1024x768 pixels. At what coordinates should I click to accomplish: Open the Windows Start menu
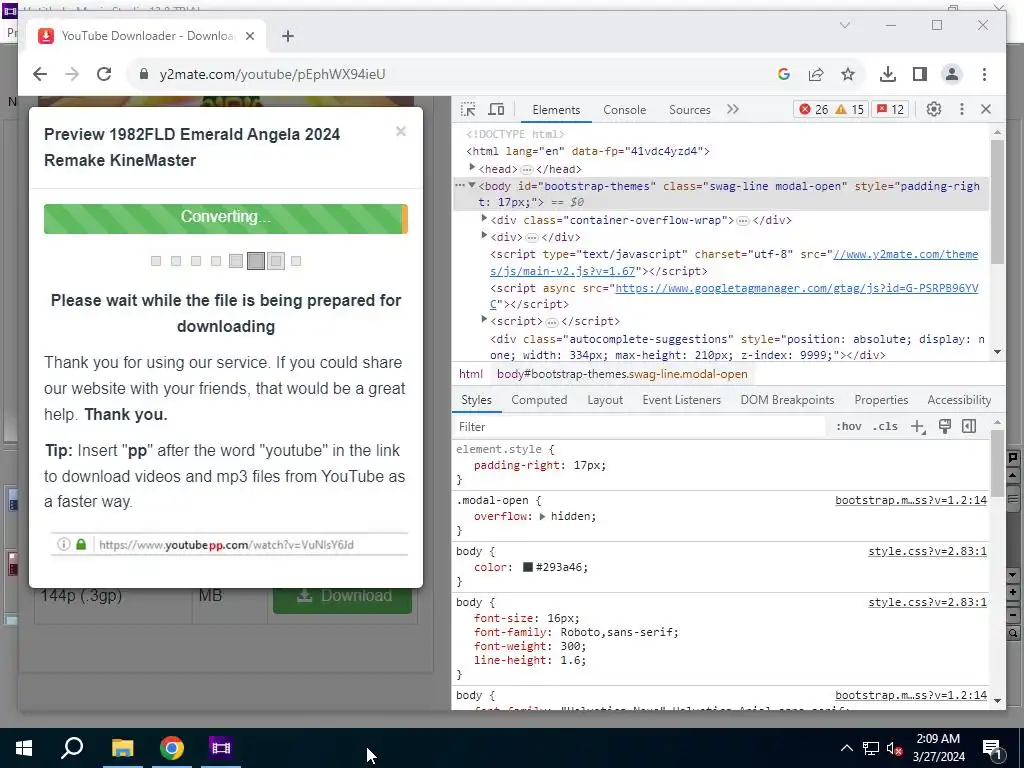click(24, 748)
